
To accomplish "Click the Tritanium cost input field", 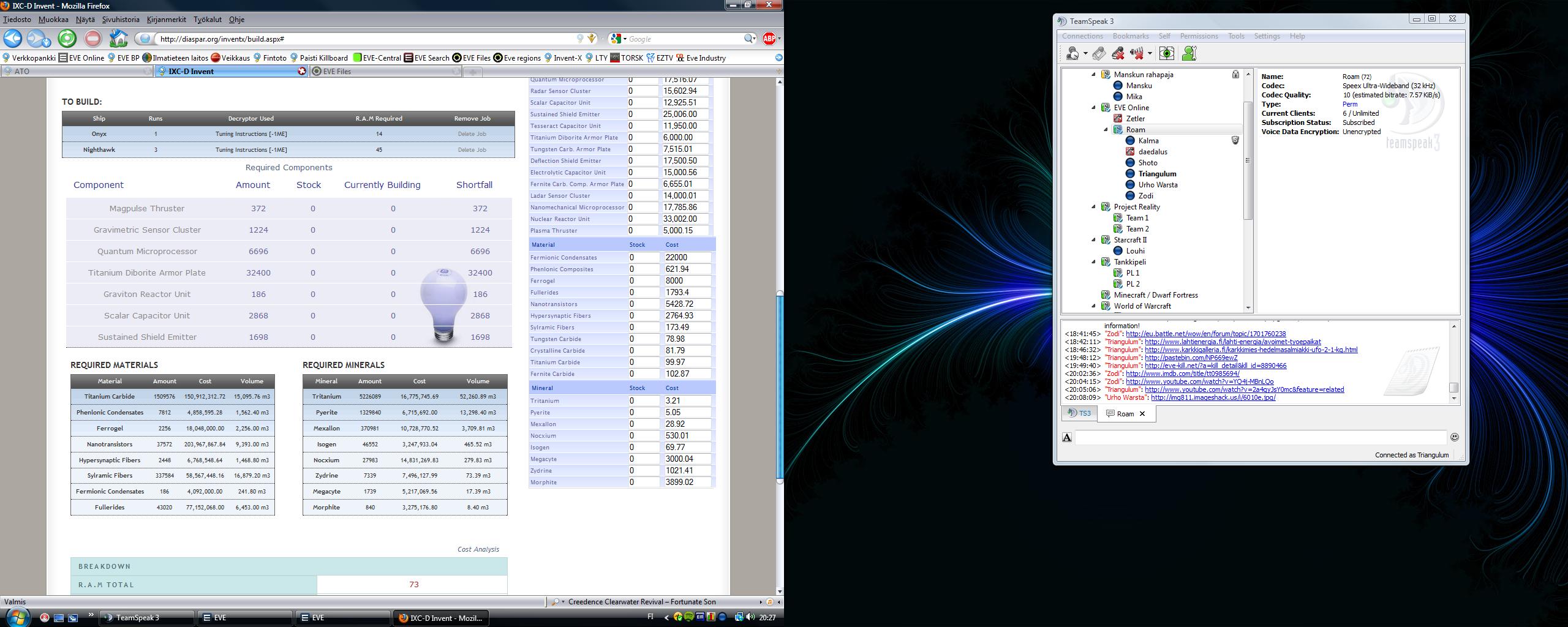I will point(686,400).
